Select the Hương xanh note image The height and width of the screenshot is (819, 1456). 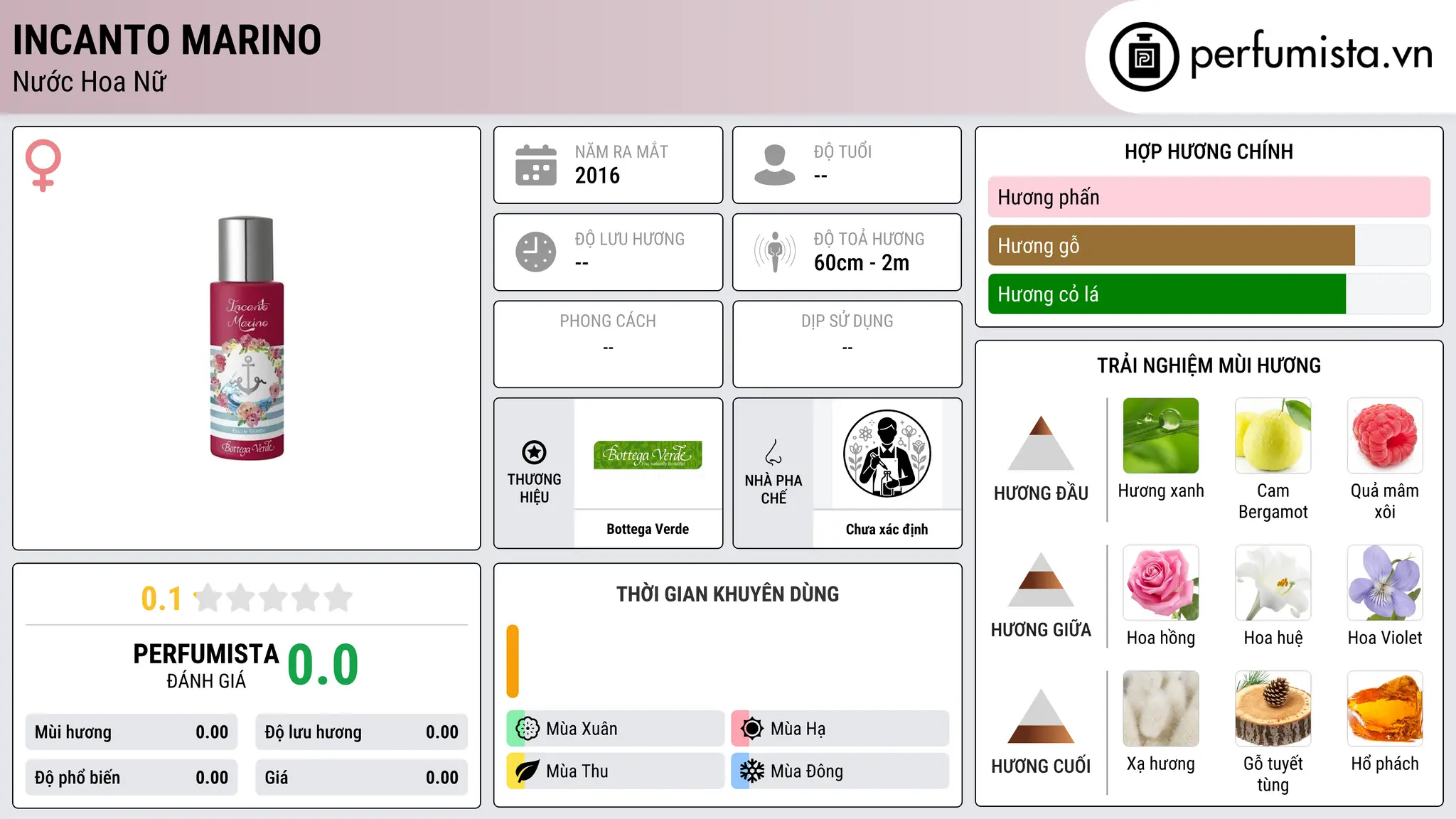(x=1160, y=436)
